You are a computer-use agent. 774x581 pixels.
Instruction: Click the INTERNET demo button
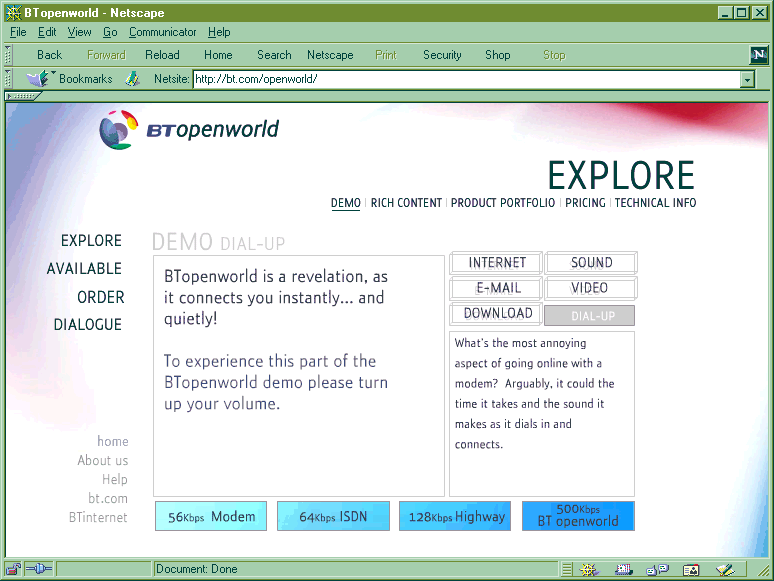point(496,263)
